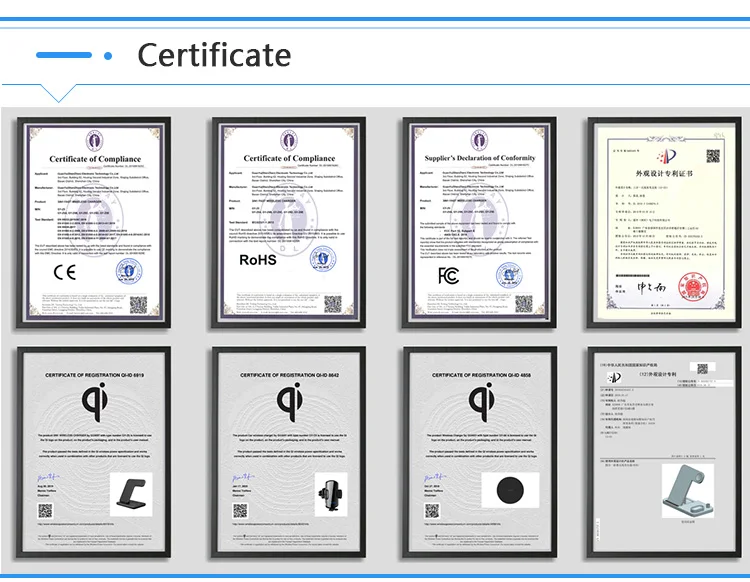Click the blue round stamp on the RoHS certificate
The width and height of the screenshot is (750, 582).
point(323,259)
